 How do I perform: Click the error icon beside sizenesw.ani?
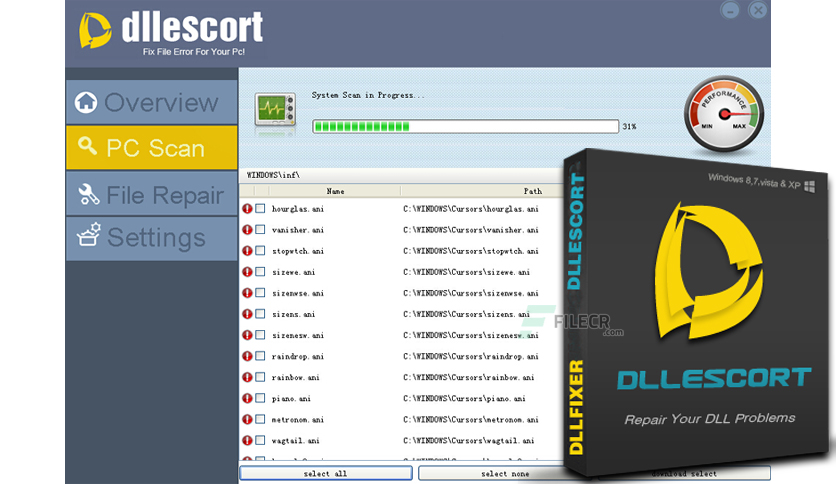[247, 335]
